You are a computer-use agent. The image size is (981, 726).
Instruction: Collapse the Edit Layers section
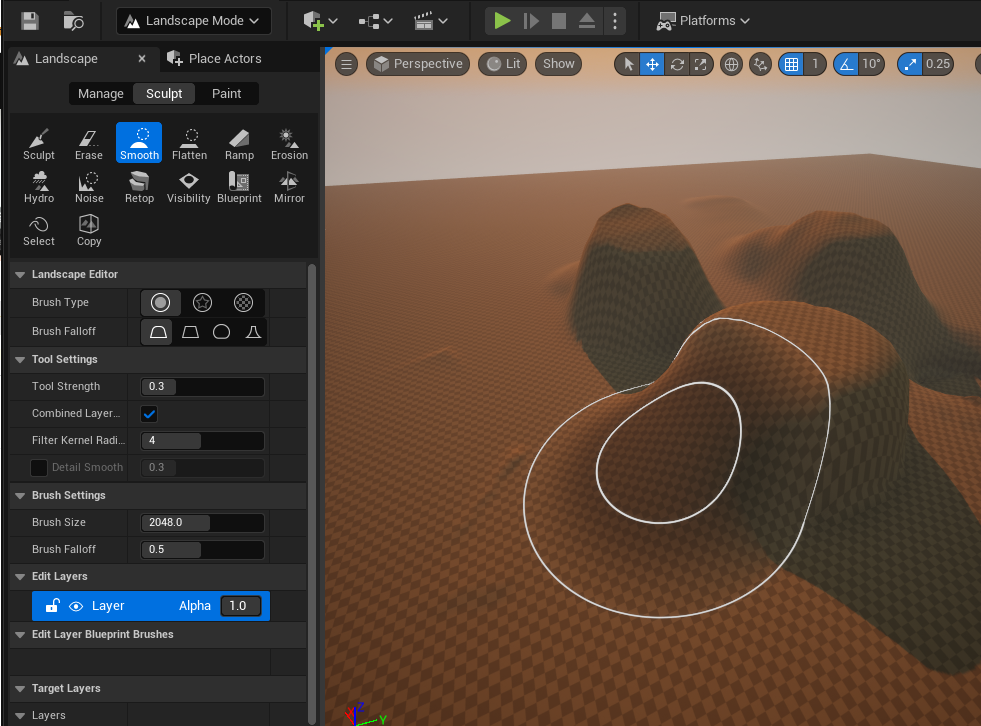[x=20, y=577]
